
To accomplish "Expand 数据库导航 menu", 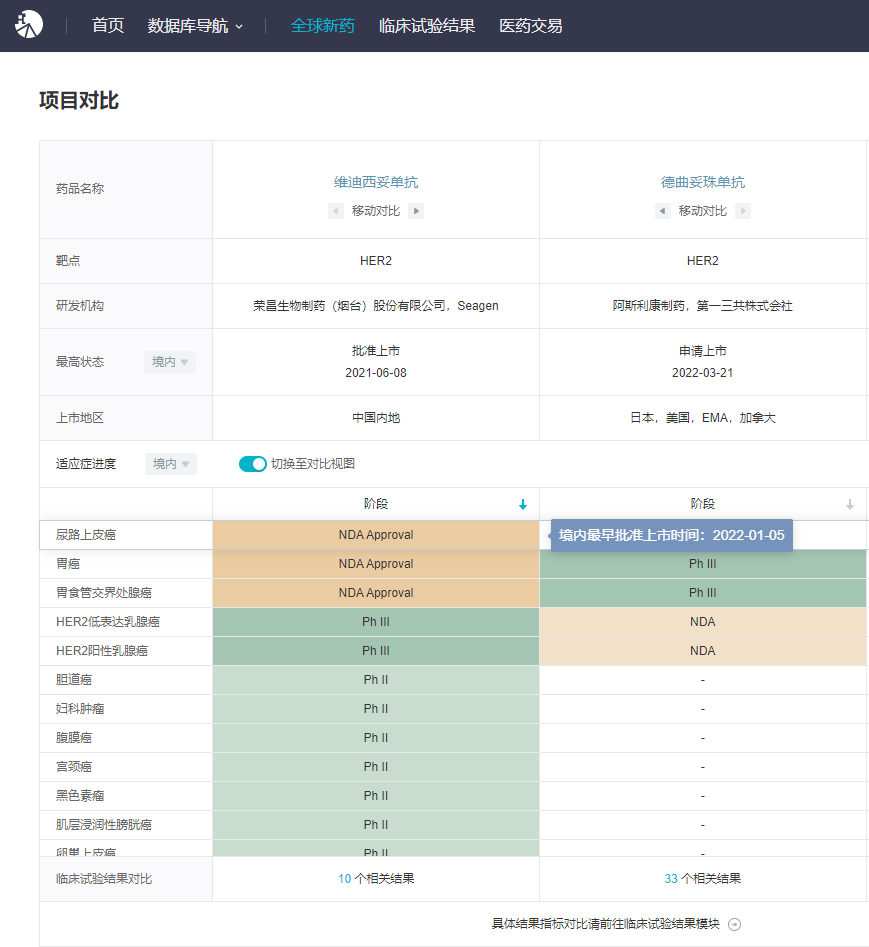I will (195, 26).
